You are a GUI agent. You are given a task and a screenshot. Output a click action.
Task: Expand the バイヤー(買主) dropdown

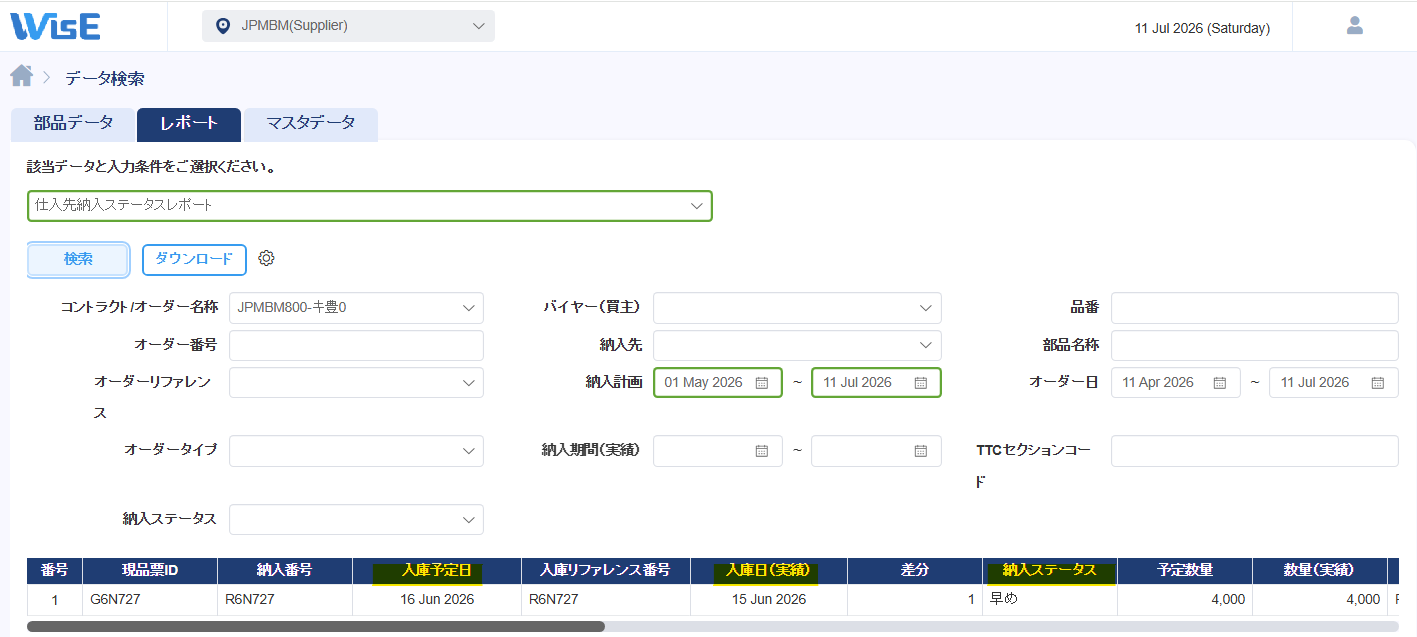point(797,308)
